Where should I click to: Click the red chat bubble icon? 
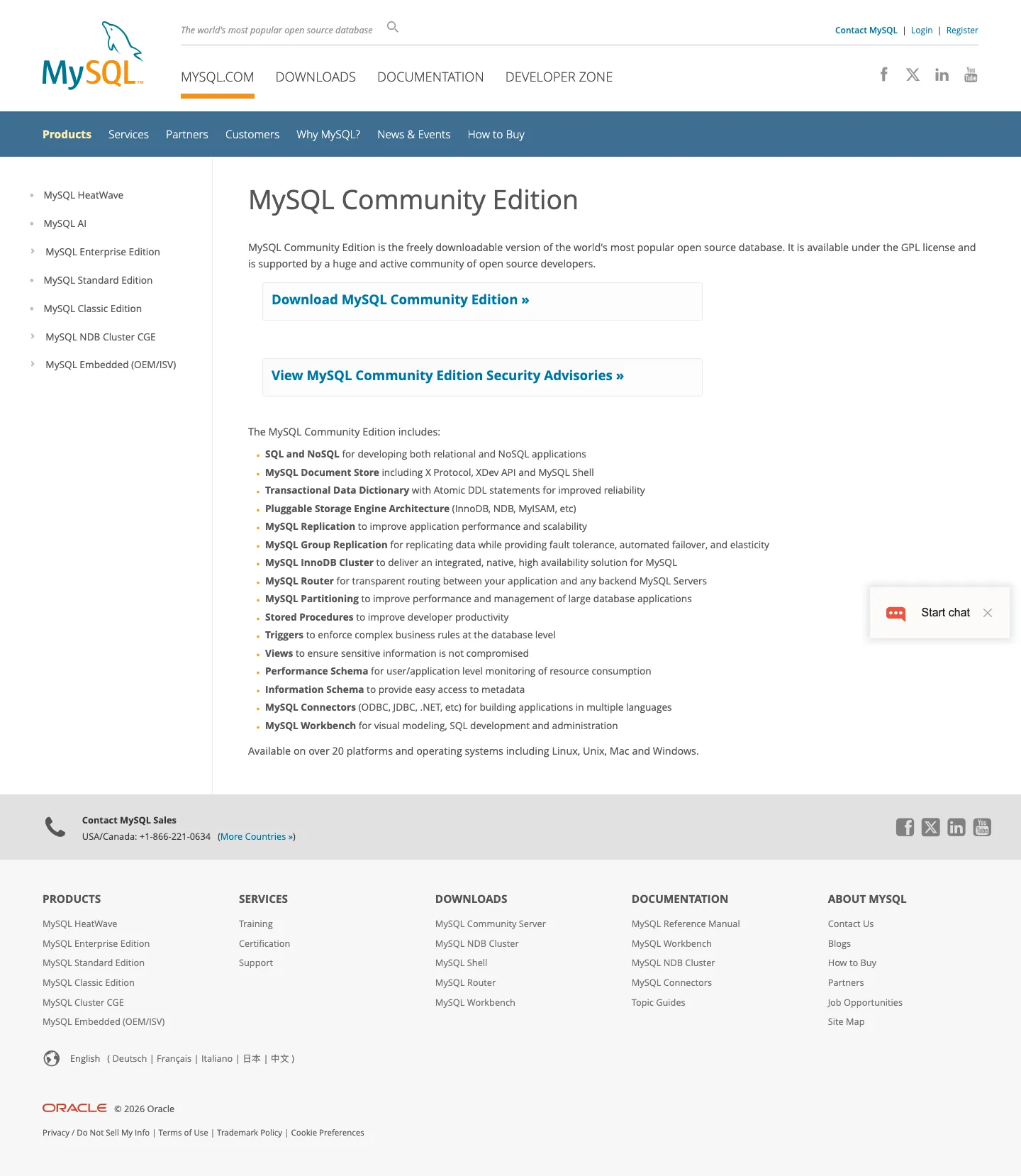[x=896, y=614]
